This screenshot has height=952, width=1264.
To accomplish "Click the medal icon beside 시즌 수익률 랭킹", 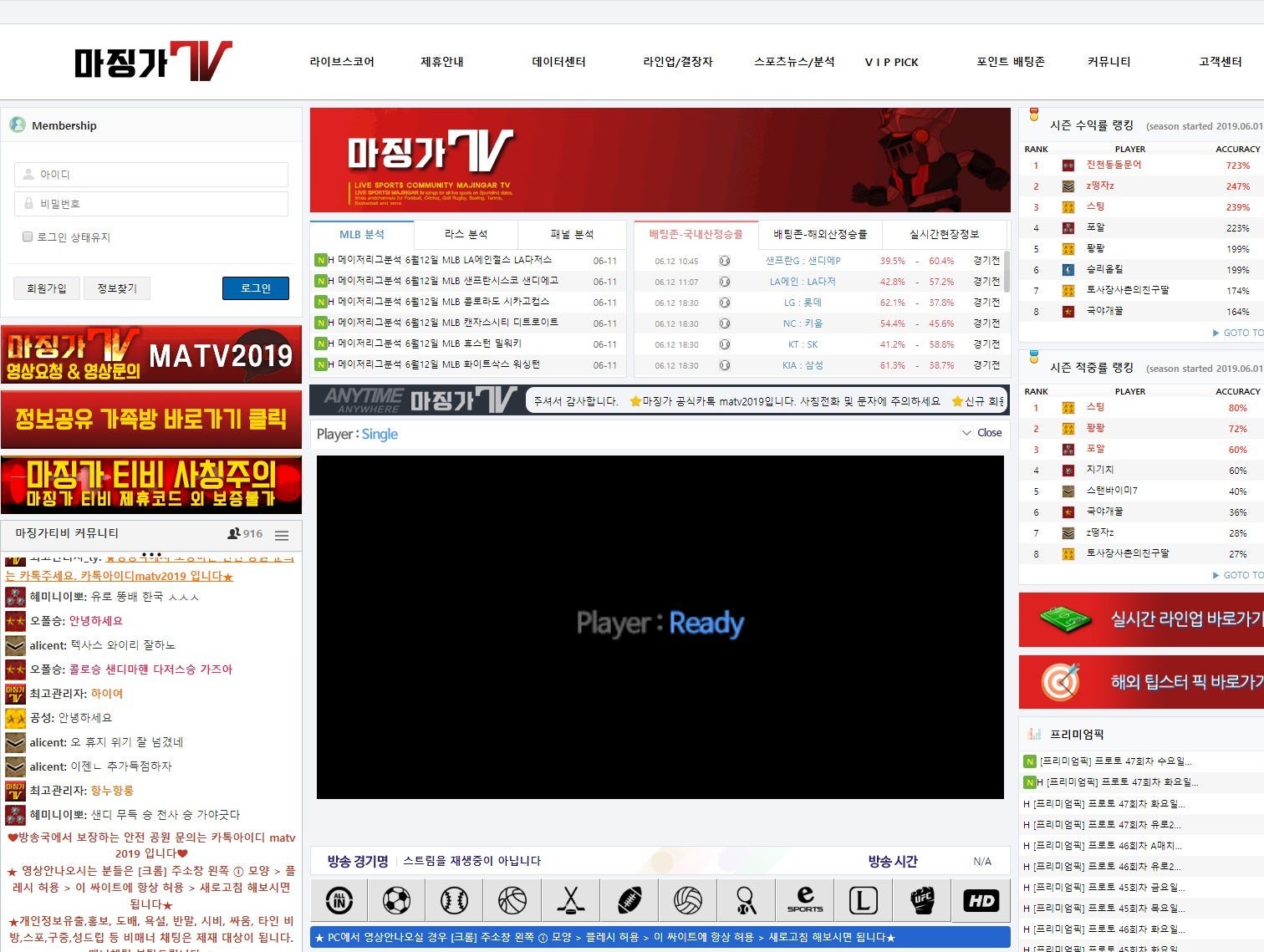I will 1034,115.
